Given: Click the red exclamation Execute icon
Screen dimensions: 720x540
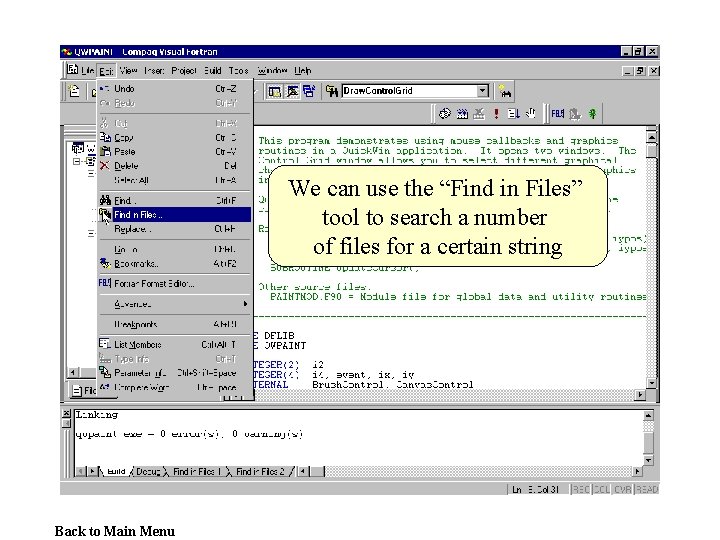Looking at the screenshot, I should point(496,113).
